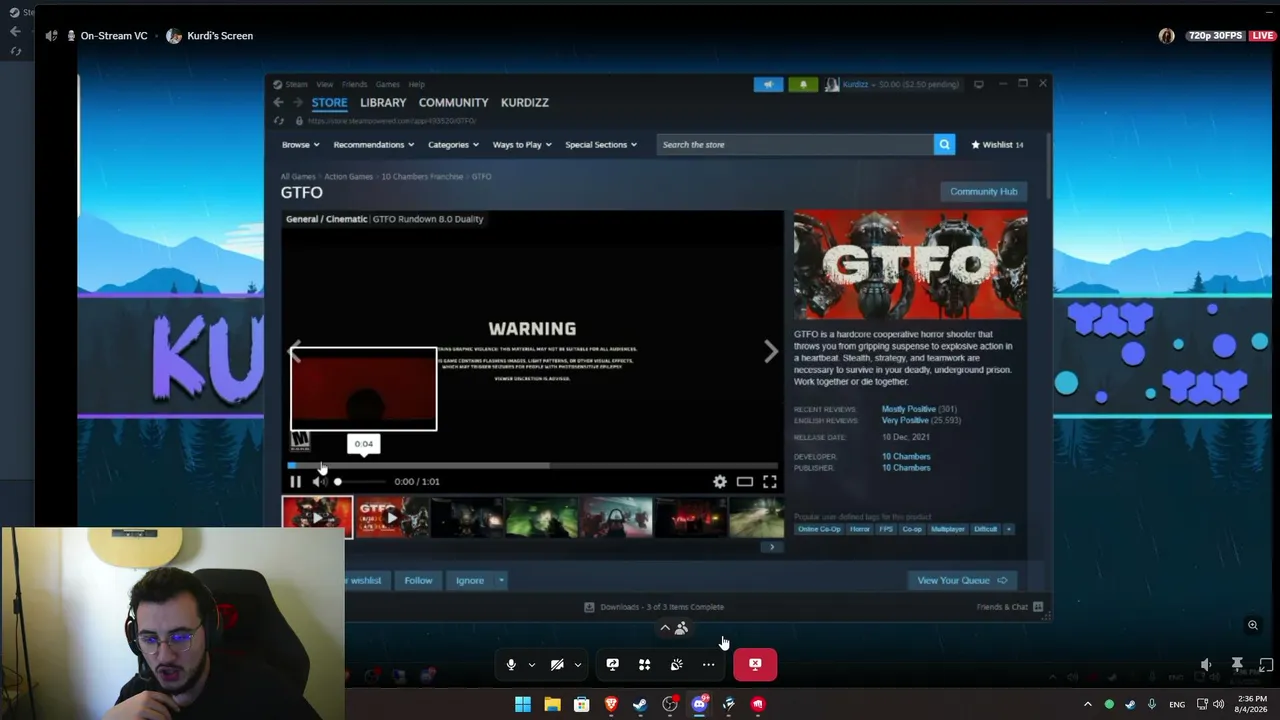The image size is (1280, 720).
Task: Go back in Steam navigation
Action: (278, 102)
